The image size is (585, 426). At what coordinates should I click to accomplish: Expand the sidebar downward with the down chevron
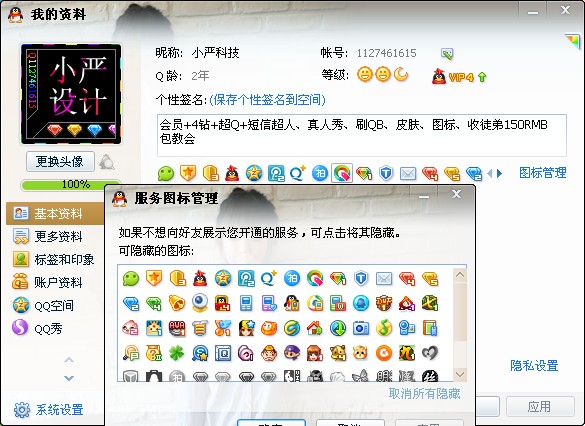coord(69,378)
